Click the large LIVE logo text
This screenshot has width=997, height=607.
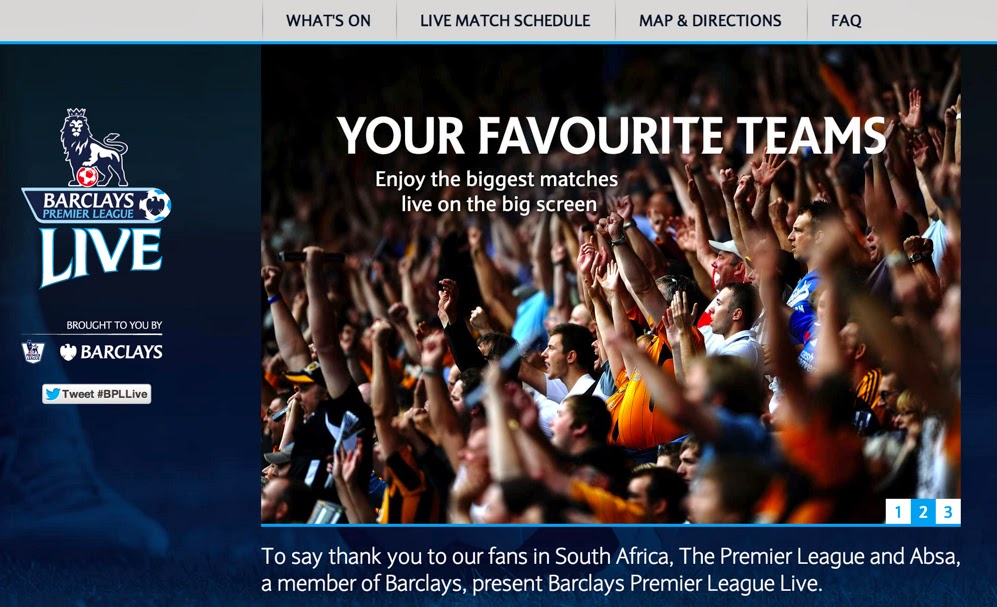pyautogui.click(x=101, y=256)
